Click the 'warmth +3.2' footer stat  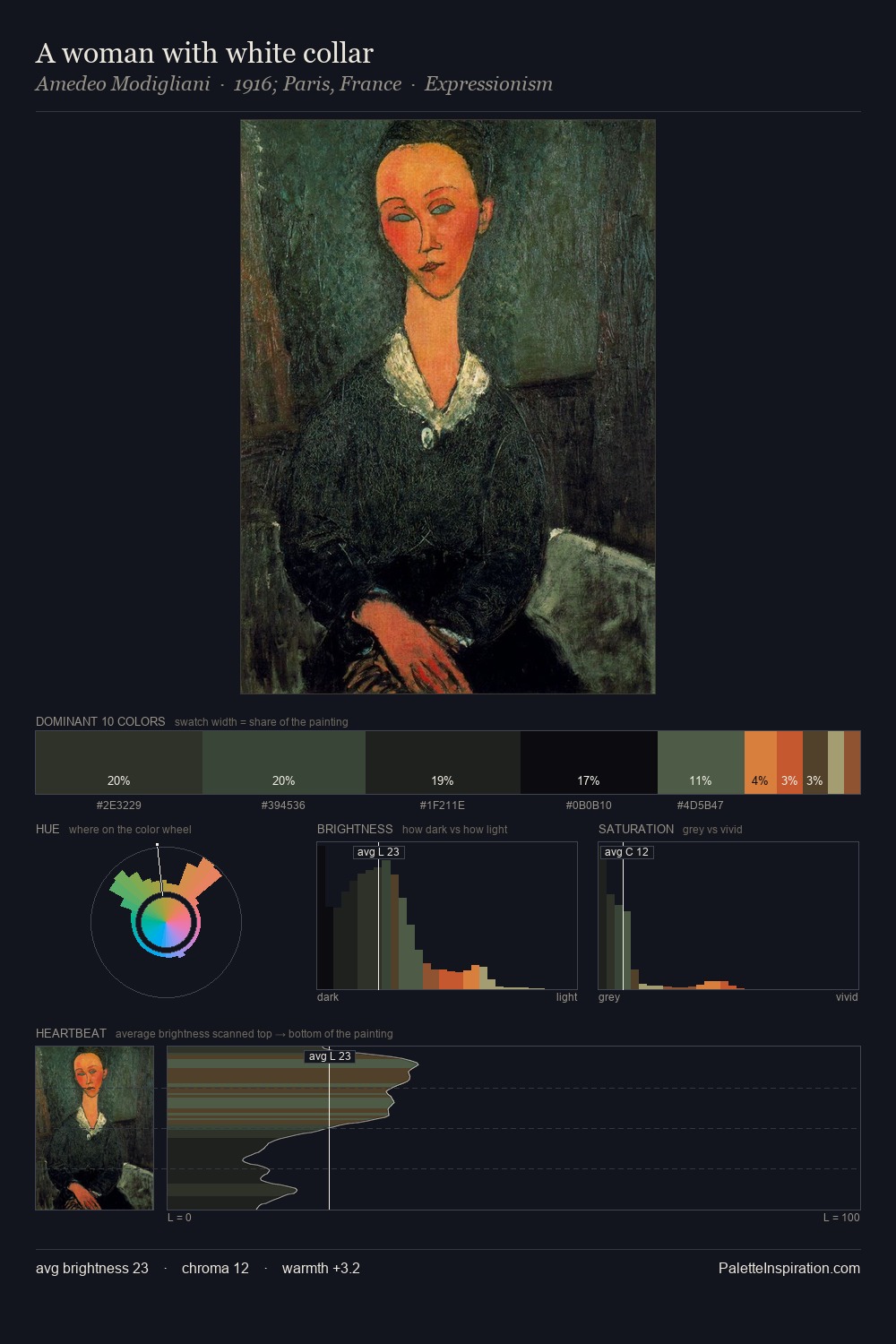[321, 1268]
